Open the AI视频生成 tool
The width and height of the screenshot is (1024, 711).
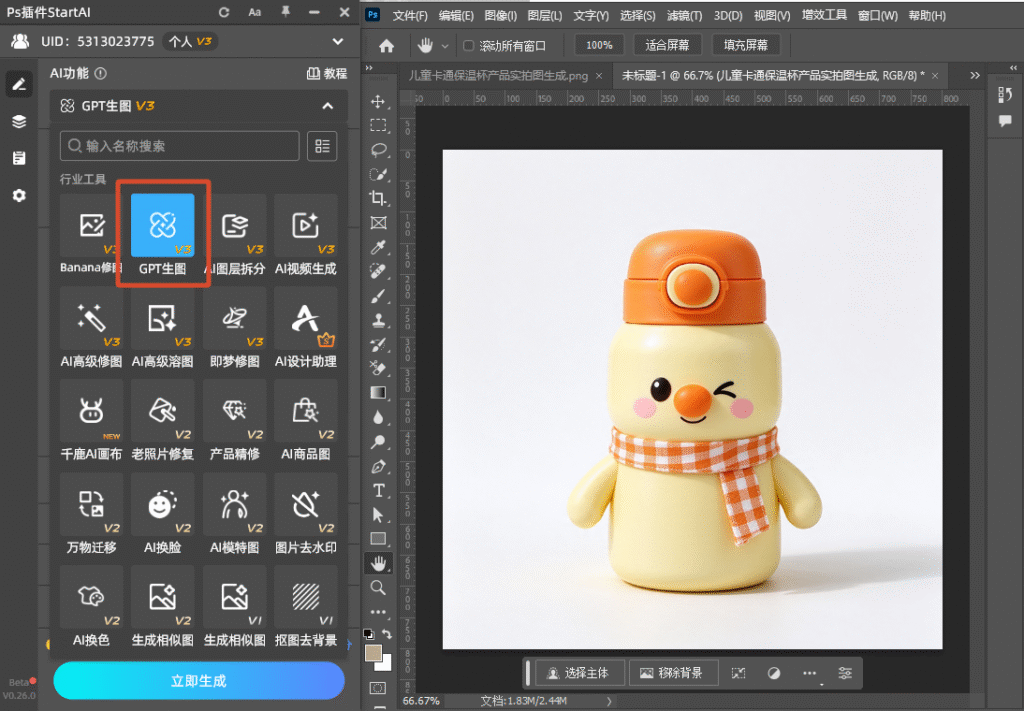[306, 235]
